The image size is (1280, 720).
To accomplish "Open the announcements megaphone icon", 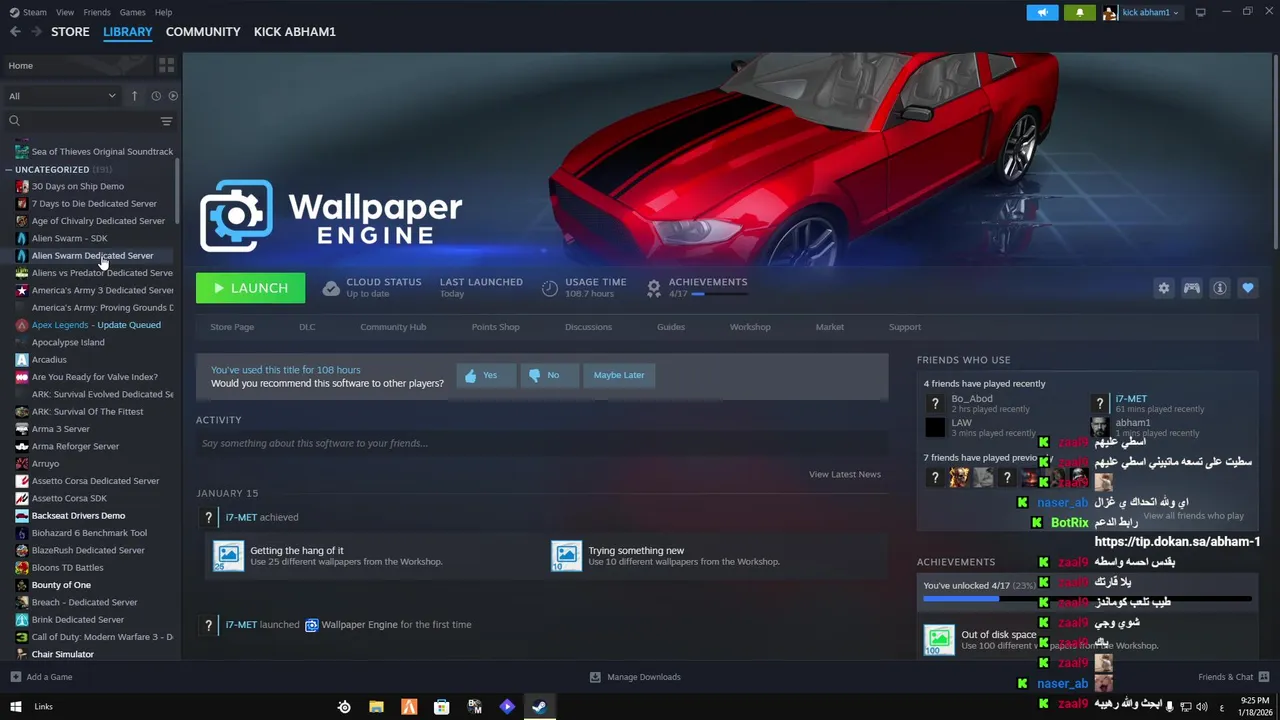I will pyautogui.click(x=1042, y=12).
